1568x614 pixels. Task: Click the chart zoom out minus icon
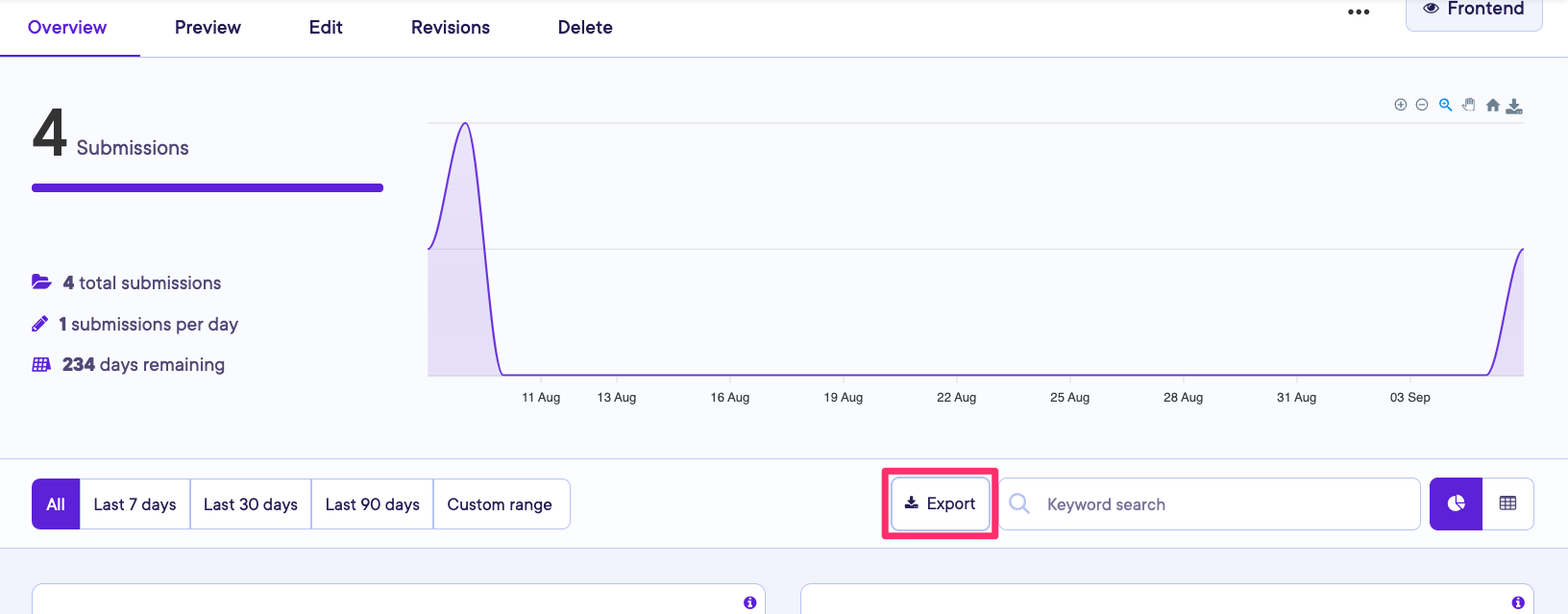coord(1422,105)
